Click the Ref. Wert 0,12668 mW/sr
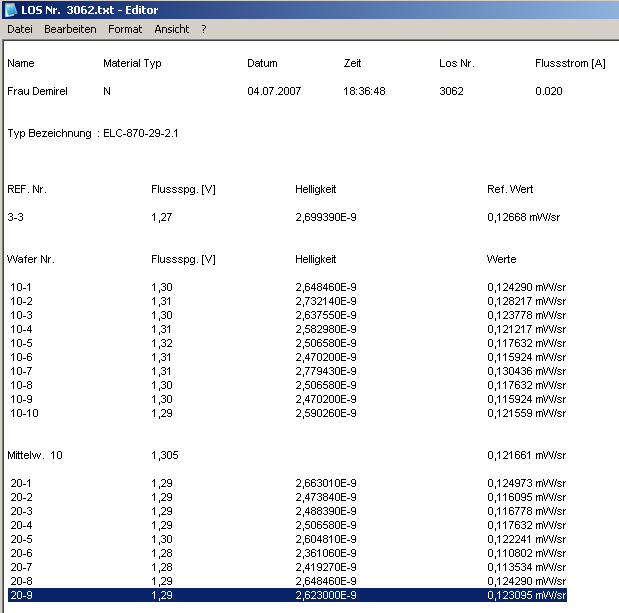 click(x=523, y=217)
